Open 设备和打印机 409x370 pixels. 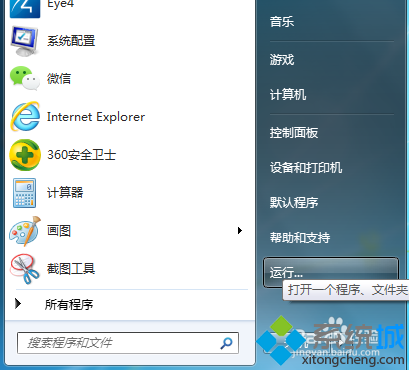tap(306, 168)
